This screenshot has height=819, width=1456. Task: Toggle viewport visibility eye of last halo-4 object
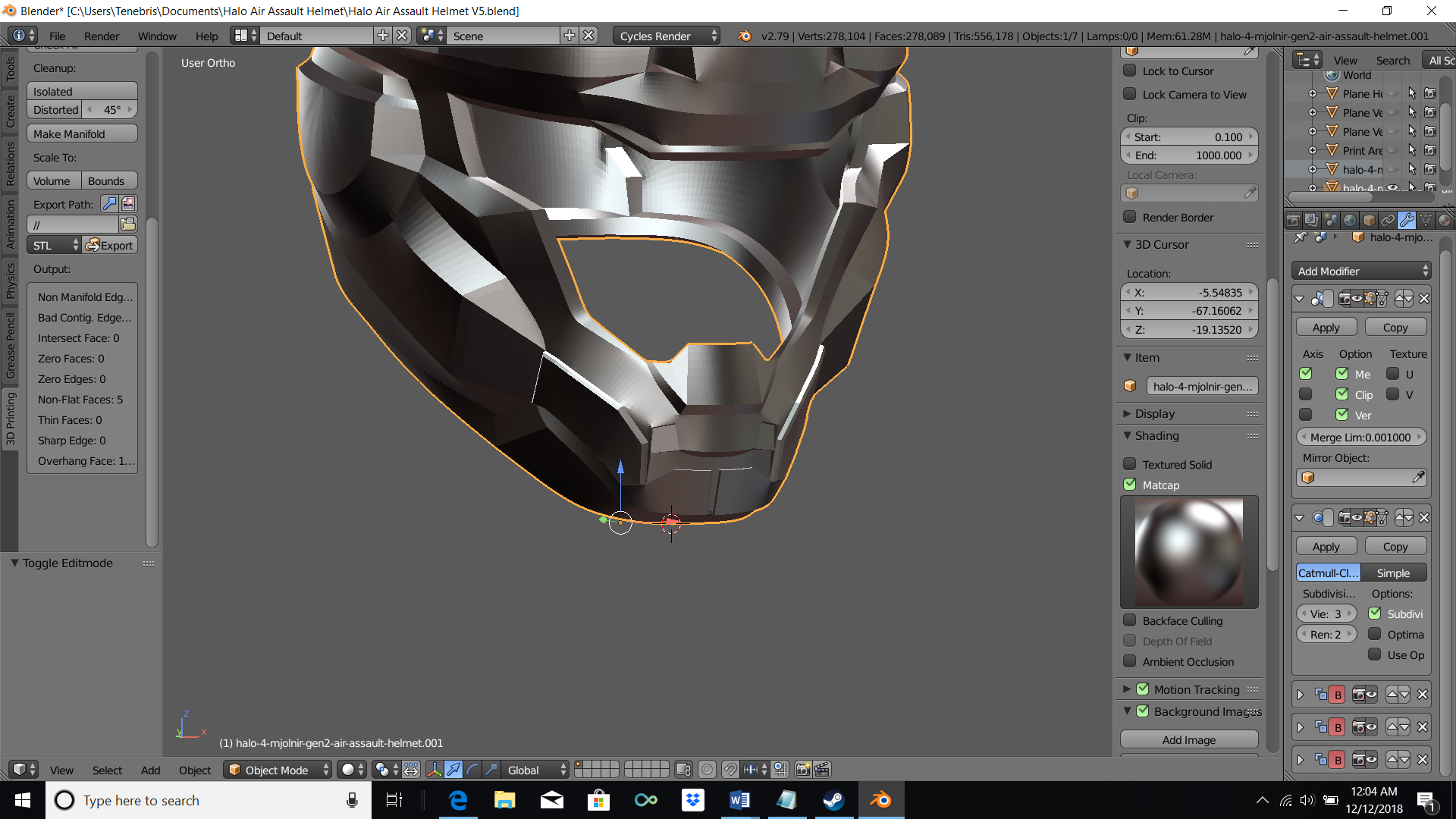[x=1393, y=187]
